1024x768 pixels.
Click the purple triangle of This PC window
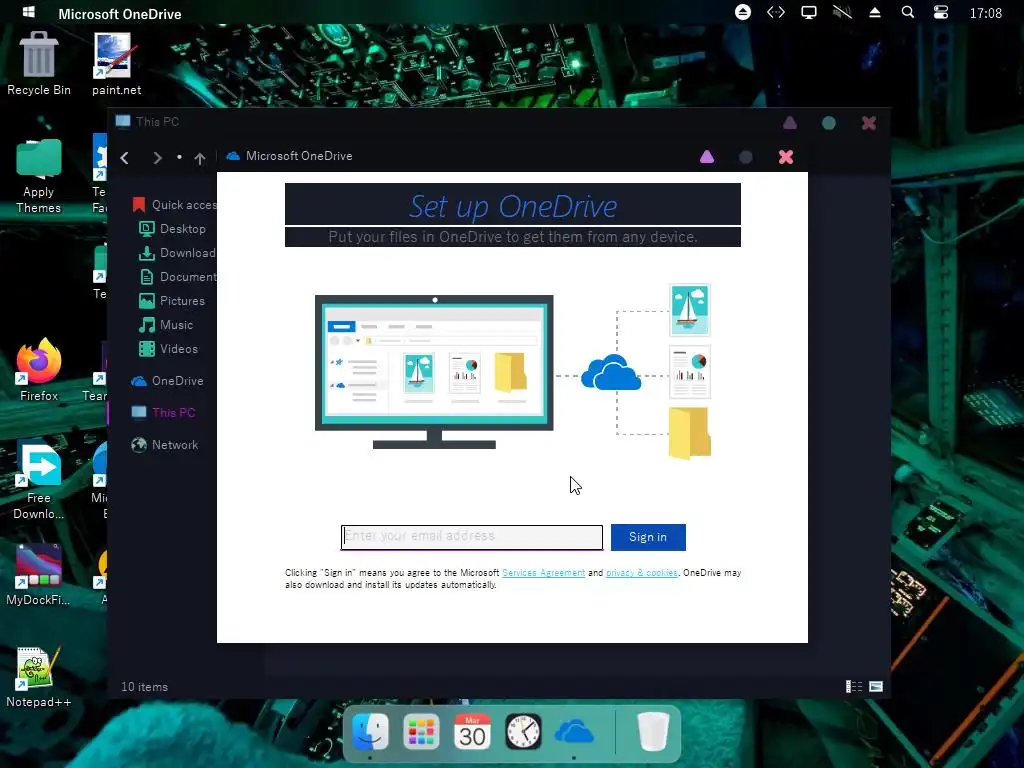(x=790, y=123)
